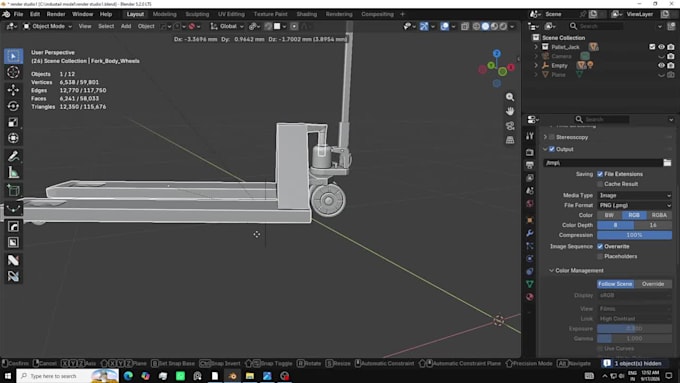This screenshot has width=680, height=383.
Task: Uncheck the Overwrite option
Action: click(x=600, y=246)
